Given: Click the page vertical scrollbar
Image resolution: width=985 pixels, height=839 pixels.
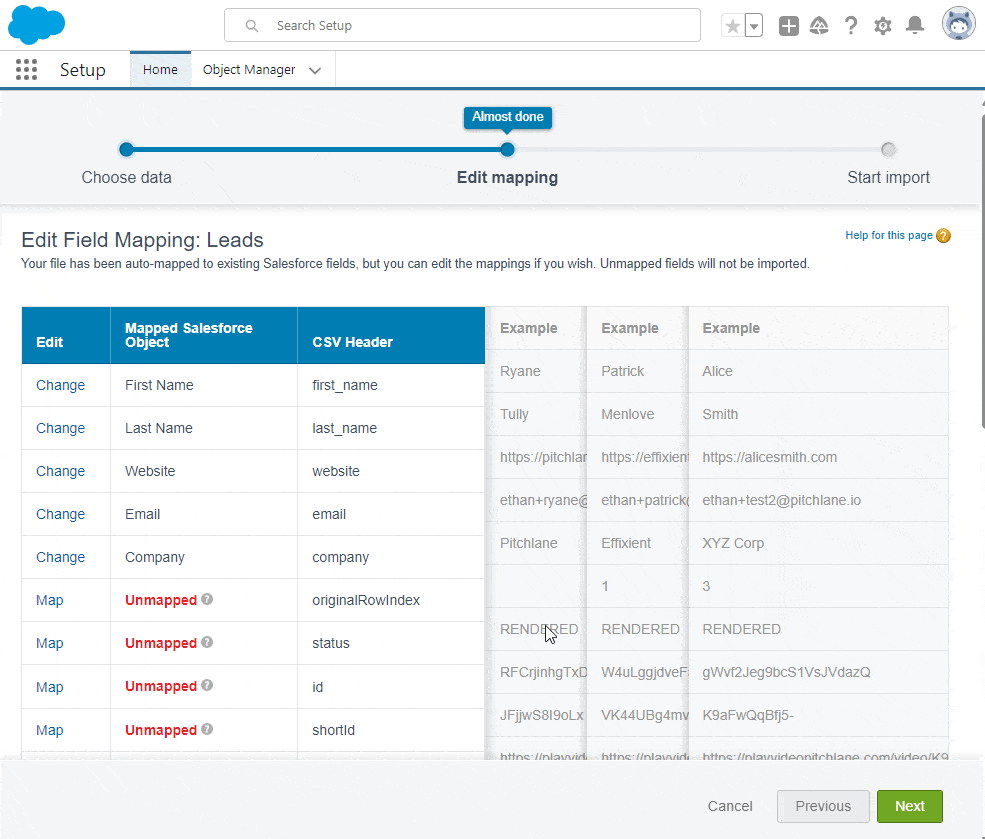Looking at the screenshot, I should coord(981,270).
